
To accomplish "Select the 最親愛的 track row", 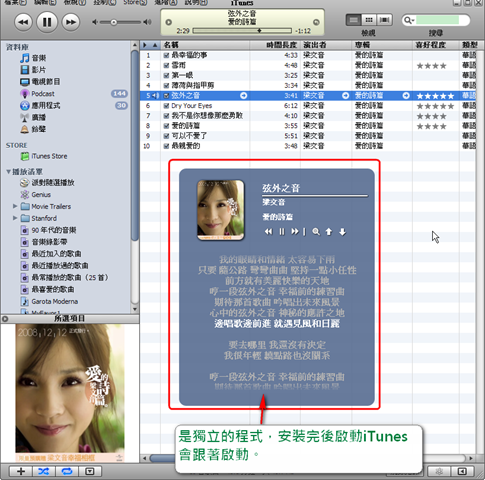I will click(308, 146).
